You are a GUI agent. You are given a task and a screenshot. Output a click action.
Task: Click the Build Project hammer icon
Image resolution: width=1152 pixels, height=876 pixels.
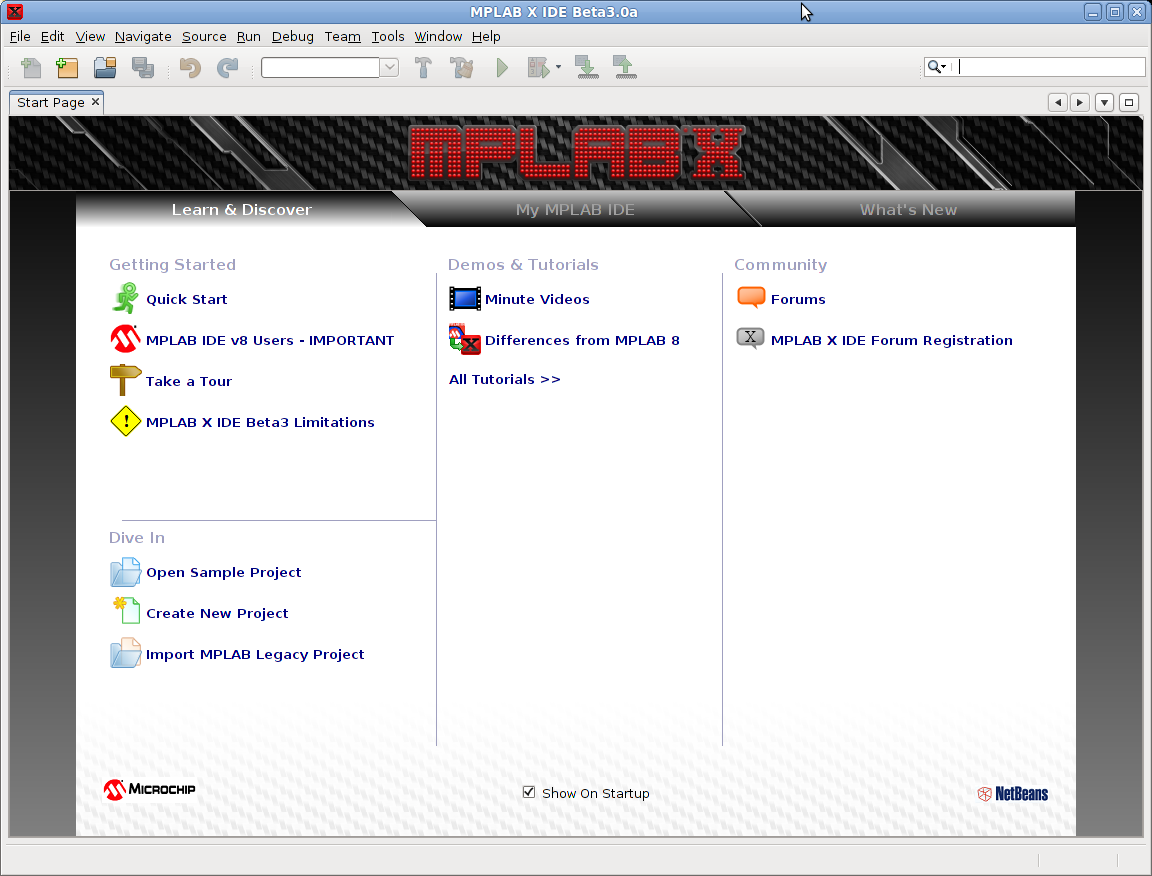pos(423,68)
